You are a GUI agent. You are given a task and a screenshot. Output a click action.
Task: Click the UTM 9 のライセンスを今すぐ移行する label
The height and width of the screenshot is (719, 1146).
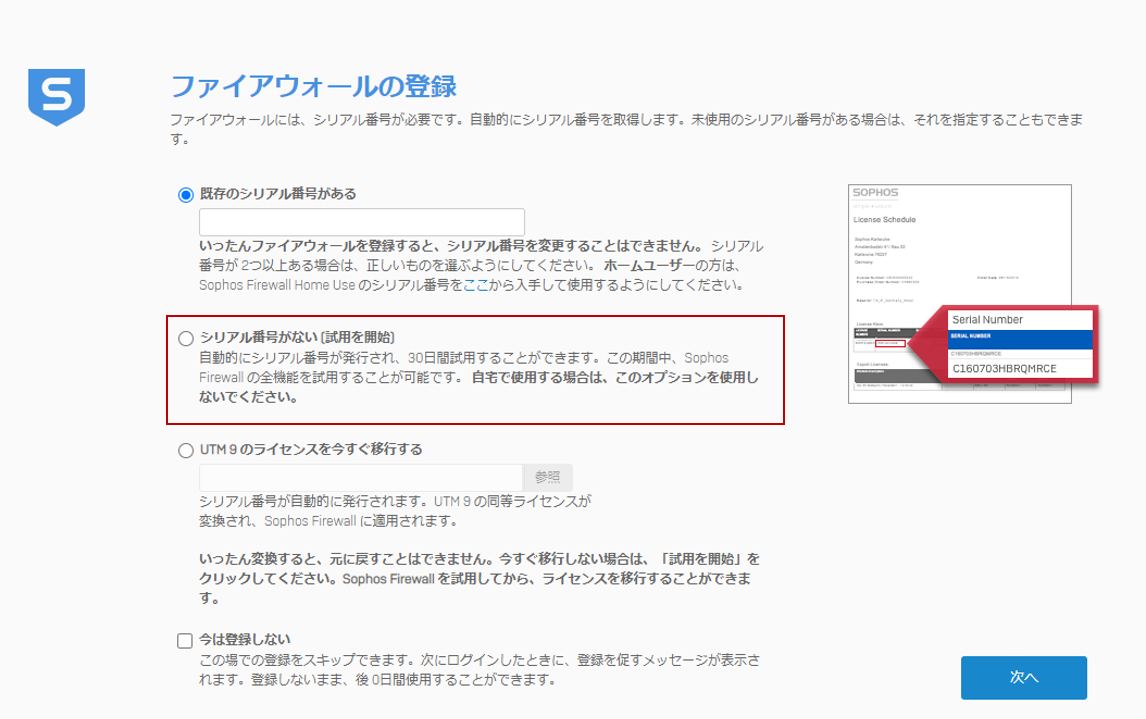(311, 449)
